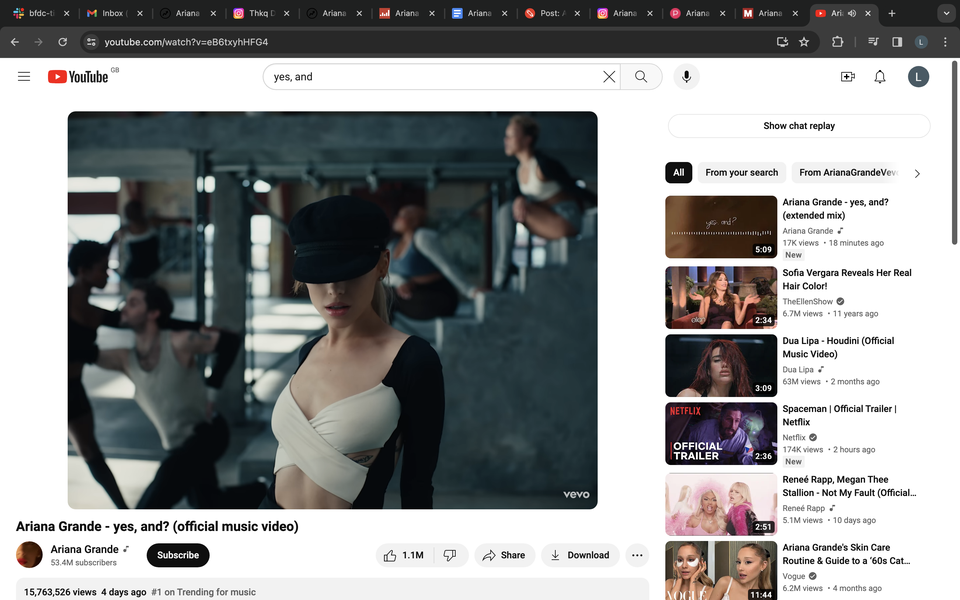Open the Chrome profile avatar
Viewport: 960px width, 600px height.
pyautogui.click(x=921, y=42)
